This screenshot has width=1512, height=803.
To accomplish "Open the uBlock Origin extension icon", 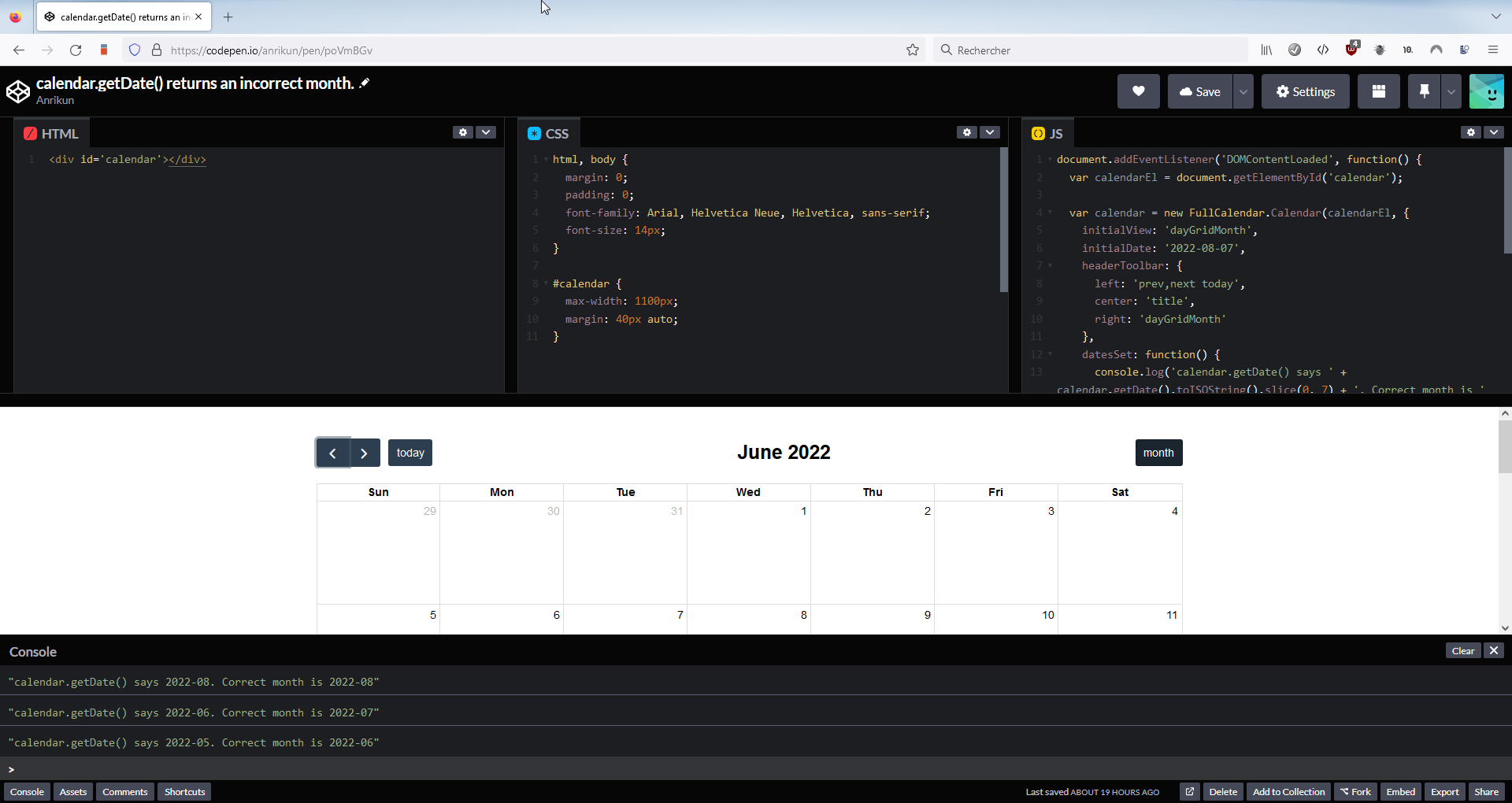I will coord(1351,50).
